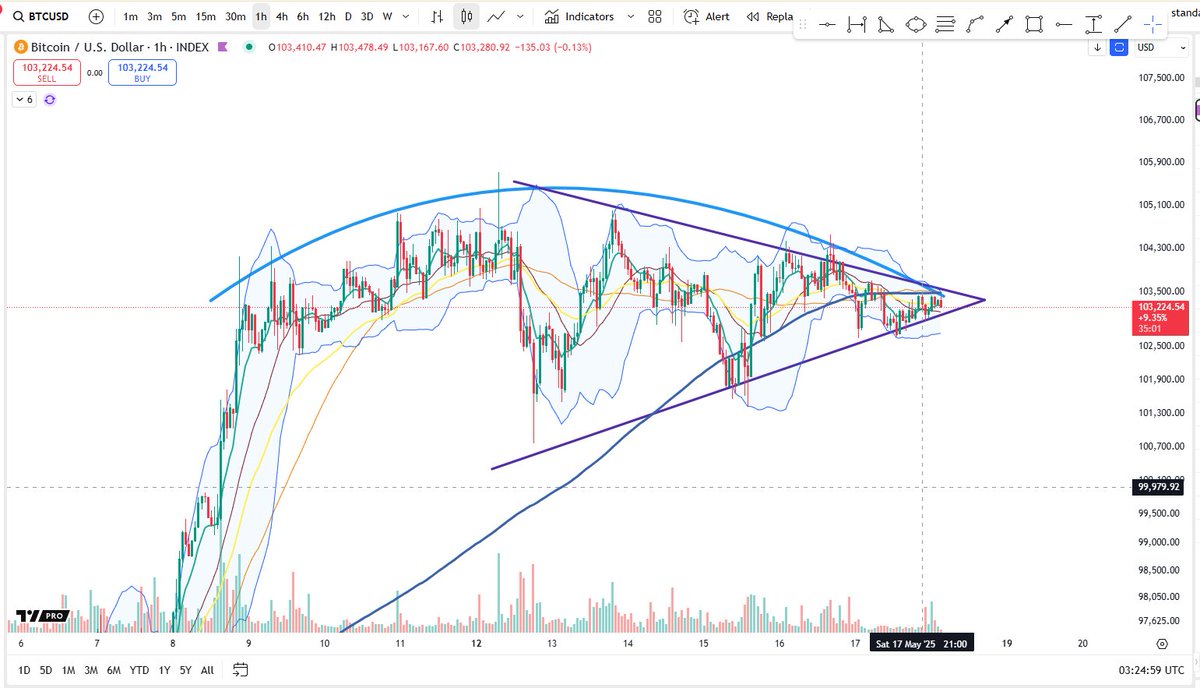Select the Line chart style icon

[x=496, y=17]
